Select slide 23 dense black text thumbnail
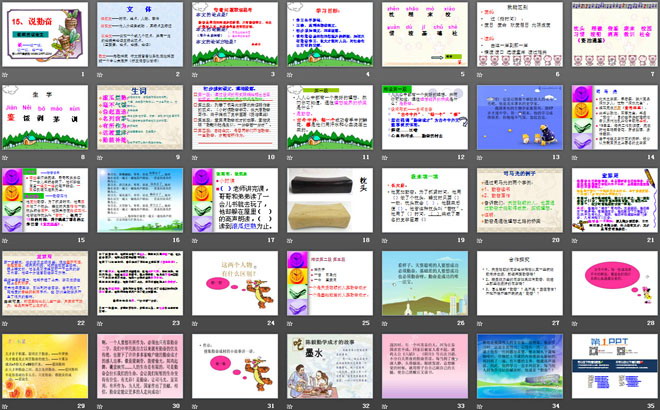 pos(140,283)
